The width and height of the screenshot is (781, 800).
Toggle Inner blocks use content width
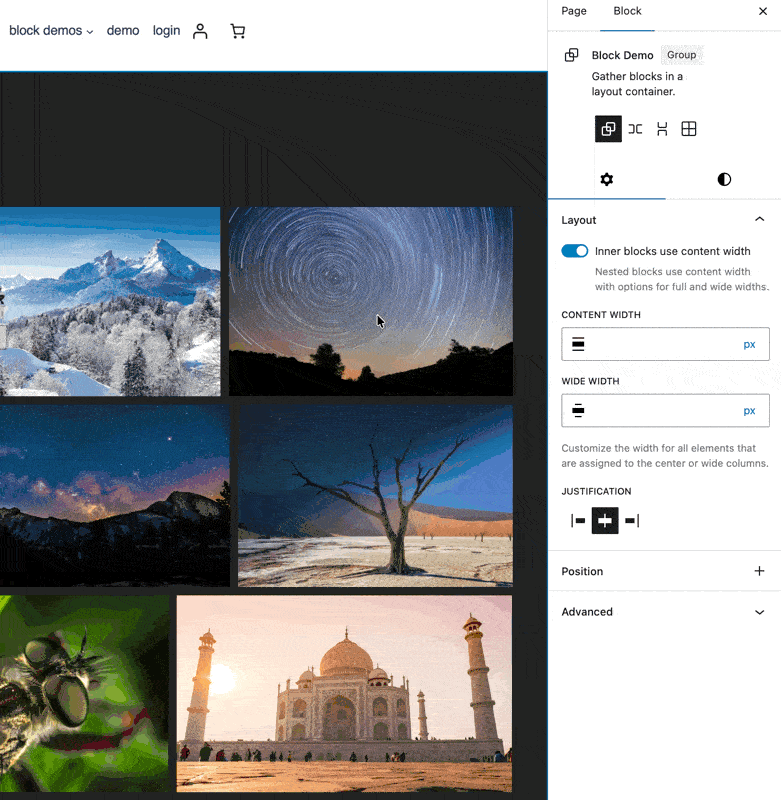(575, 251)
